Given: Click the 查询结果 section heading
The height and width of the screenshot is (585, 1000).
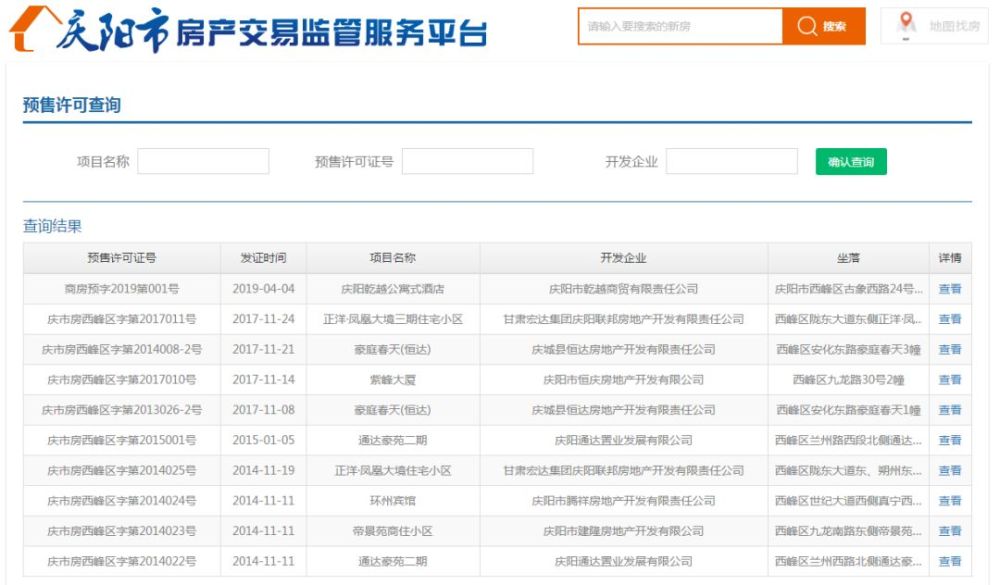Looking at the screenshot, I should pyautogui.click(x=52, y=226).
